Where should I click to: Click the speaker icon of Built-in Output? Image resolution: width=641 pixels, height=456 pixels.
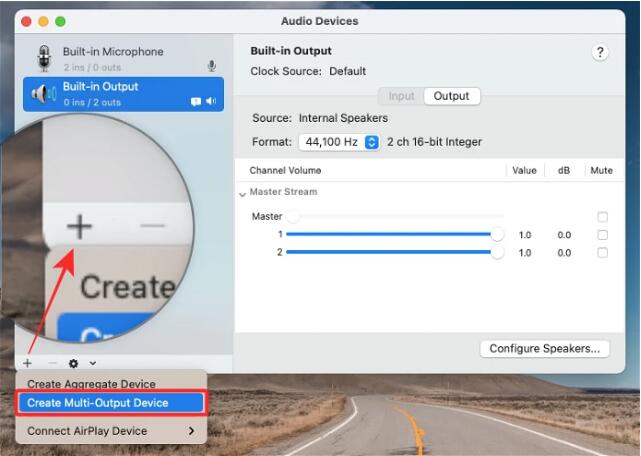click(43, 94)
